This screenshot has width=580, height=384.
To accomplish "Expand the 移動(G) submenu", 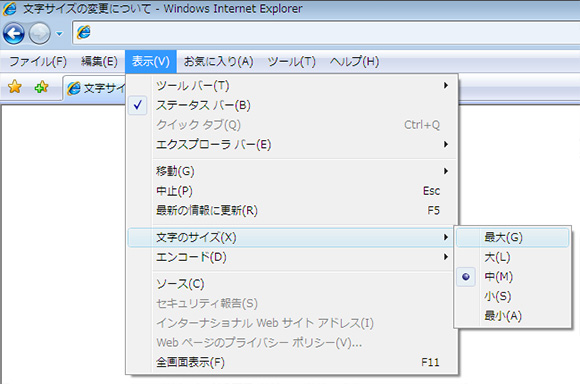I will 292,171.
